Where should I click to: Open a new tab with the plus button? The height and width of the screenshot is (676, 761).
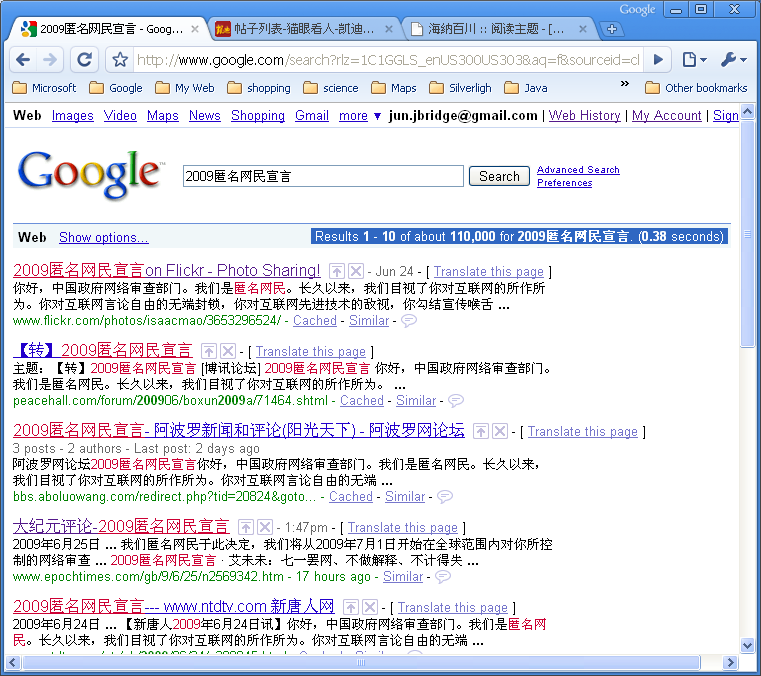(612, 29)
